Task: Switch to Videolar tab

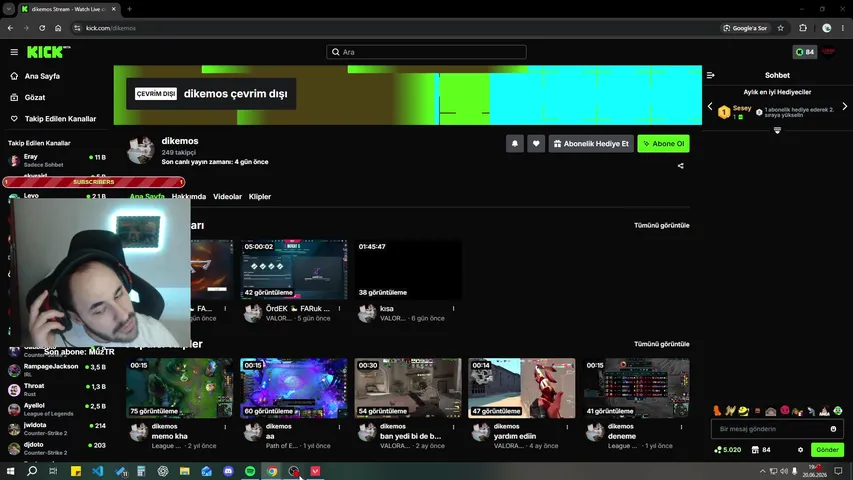Action: [227, 196]
